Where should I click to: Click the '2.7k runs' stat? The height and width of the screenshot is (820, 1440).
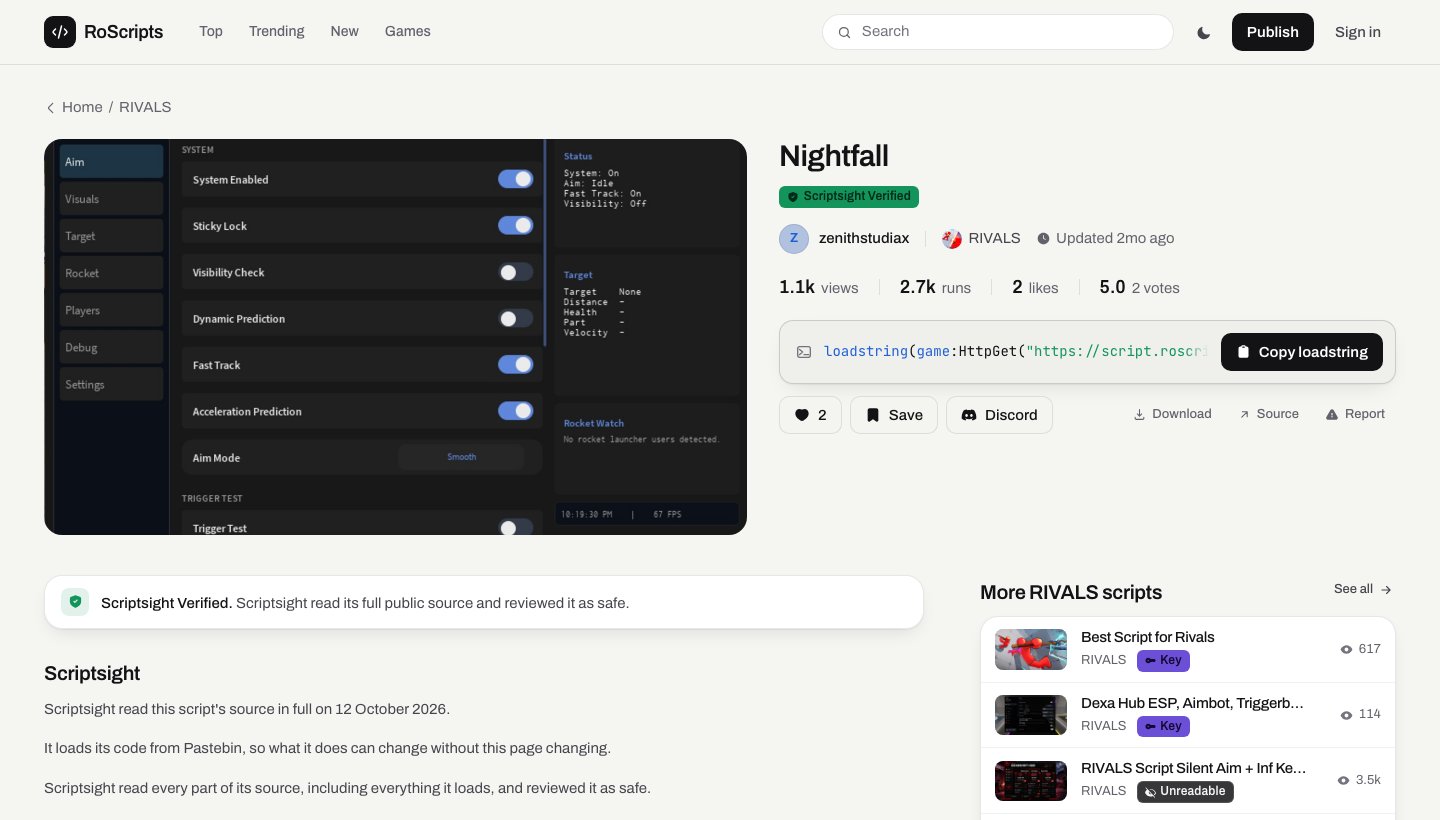[935, 288]
